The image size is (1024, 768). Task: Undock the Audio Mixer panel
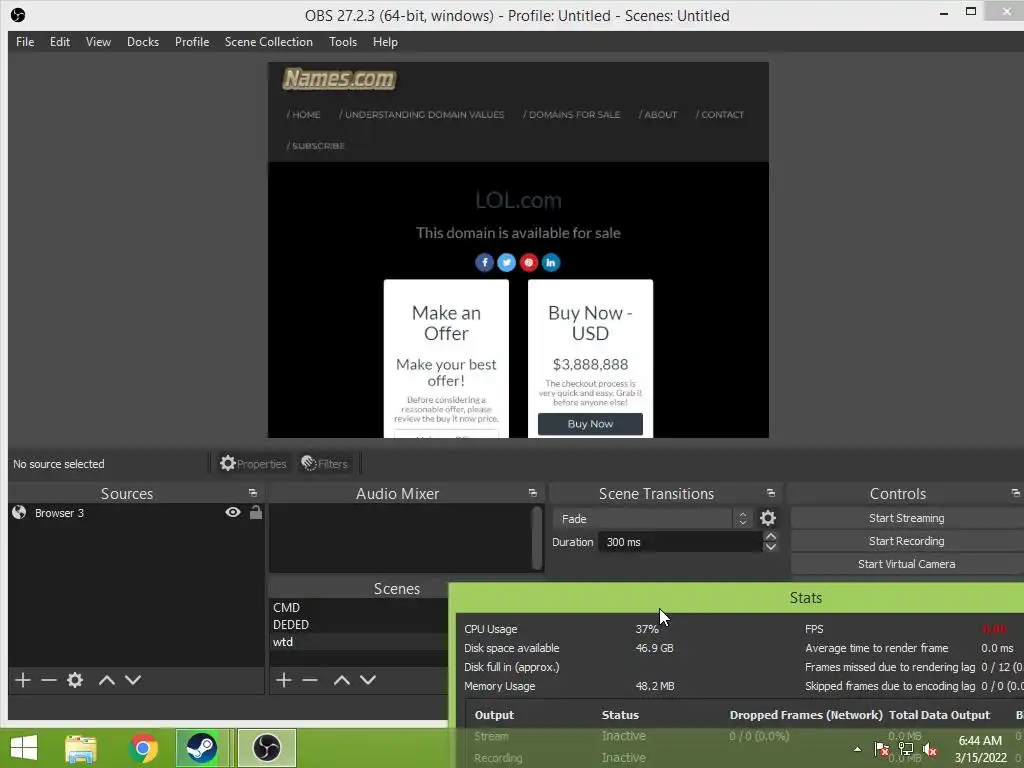pyautogui.click(x=533, y=493)
